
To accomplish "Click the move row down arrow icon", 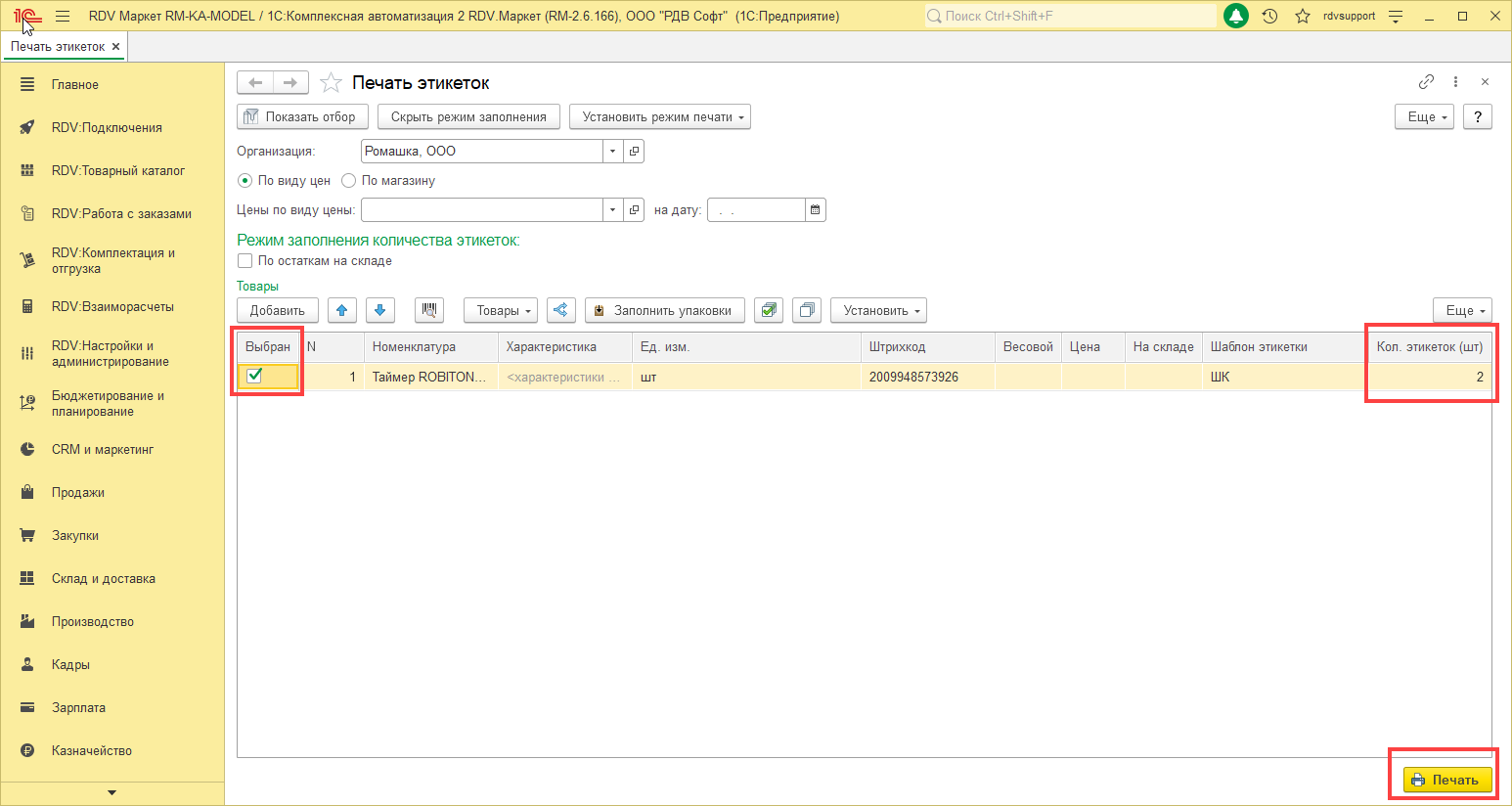I will [379, 310].
